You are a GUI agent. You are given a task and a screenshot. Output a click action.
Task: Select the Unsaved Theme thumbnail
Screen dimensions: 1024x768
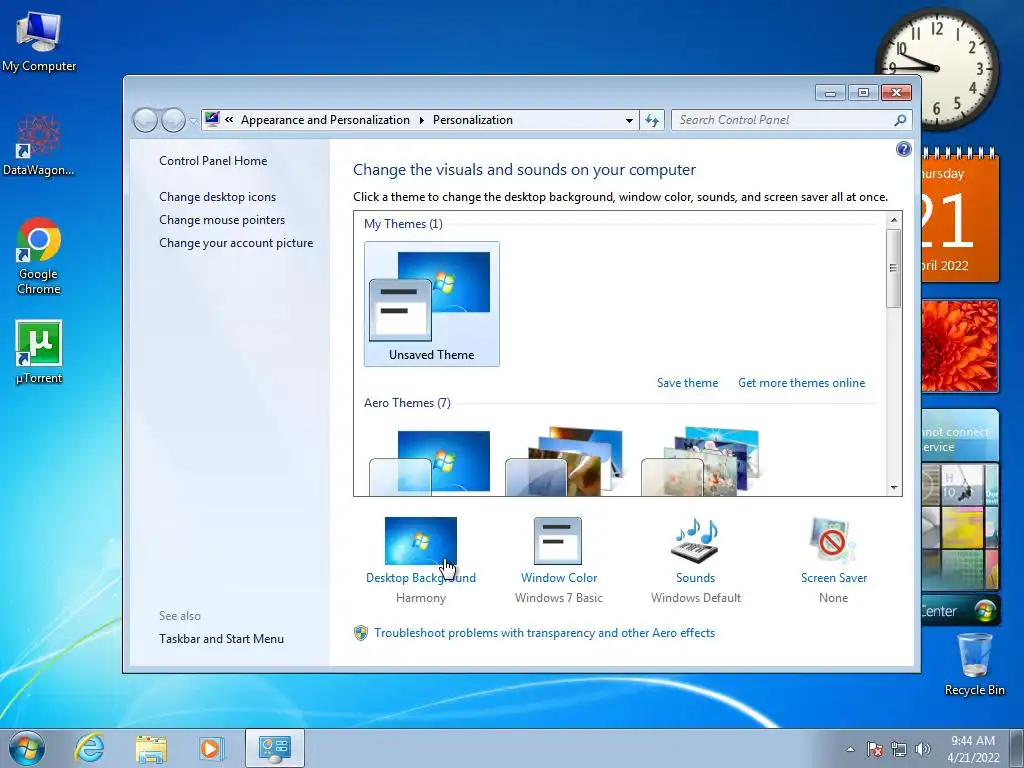point(432,304)
